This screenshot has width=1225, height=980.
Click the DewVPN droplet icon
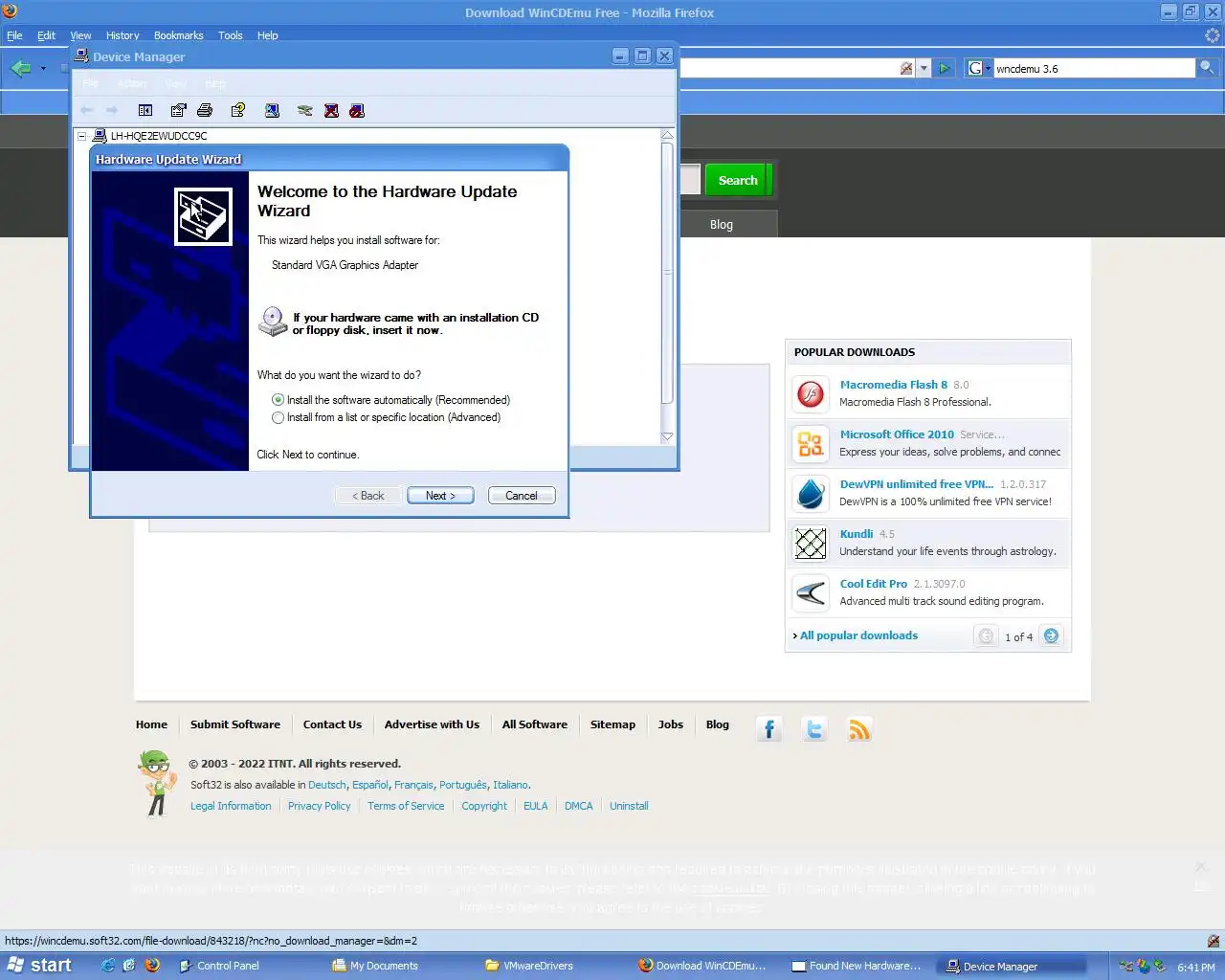coord(811,493)
